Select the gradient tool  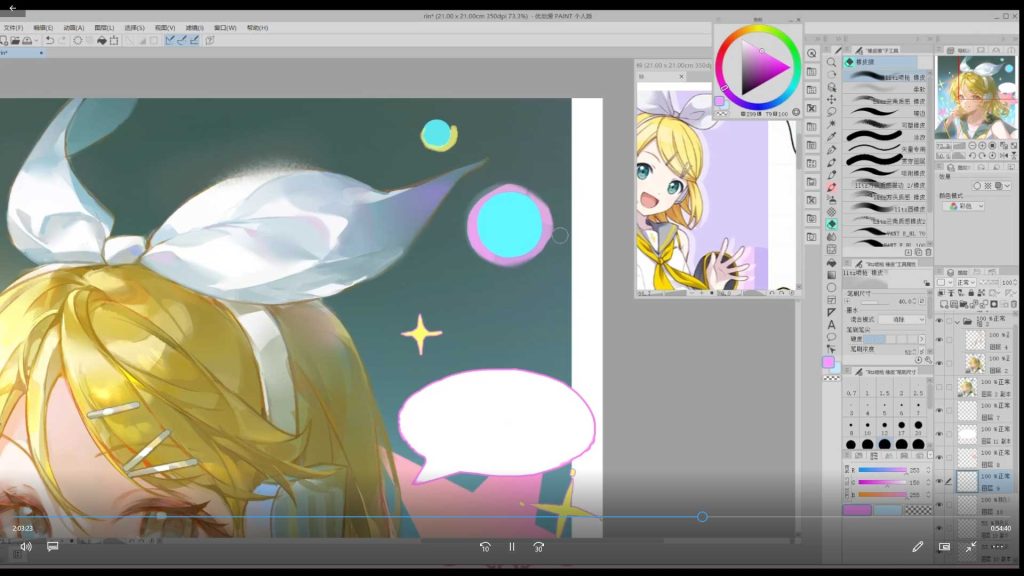831,274
